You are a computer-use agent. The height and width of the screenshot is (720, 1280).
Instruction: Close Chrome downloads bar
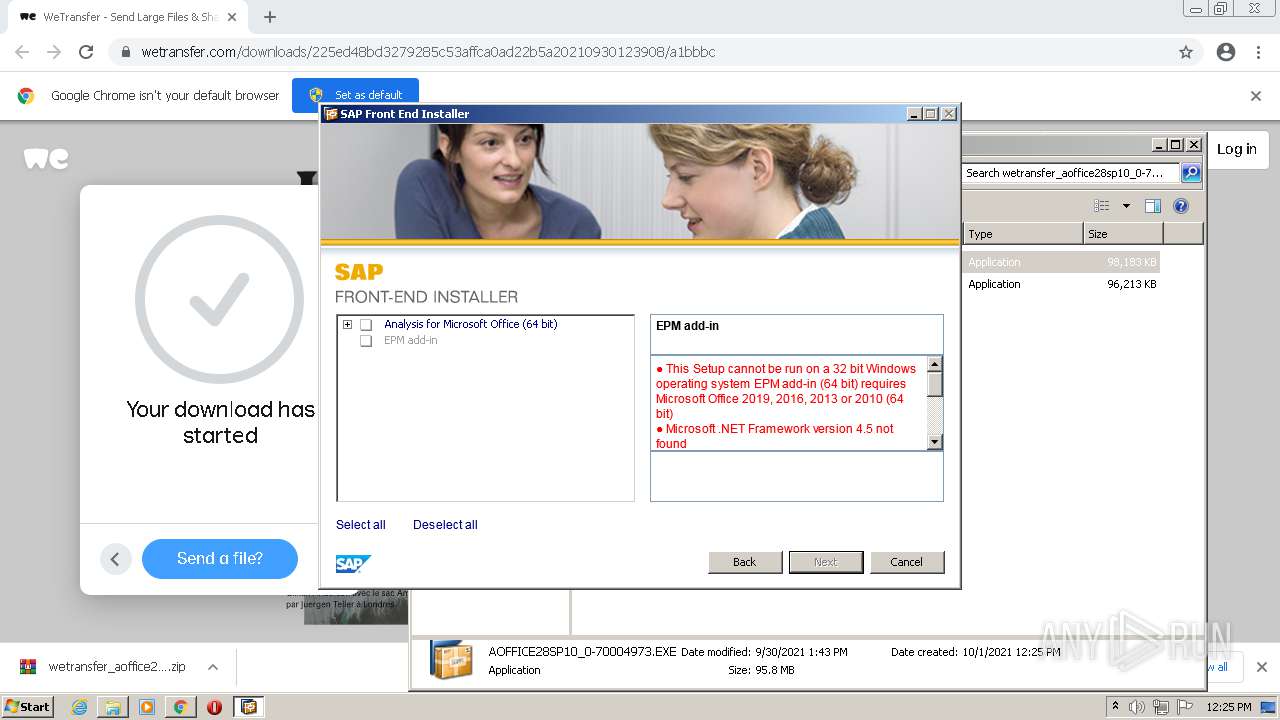[x=1261, y=667]
